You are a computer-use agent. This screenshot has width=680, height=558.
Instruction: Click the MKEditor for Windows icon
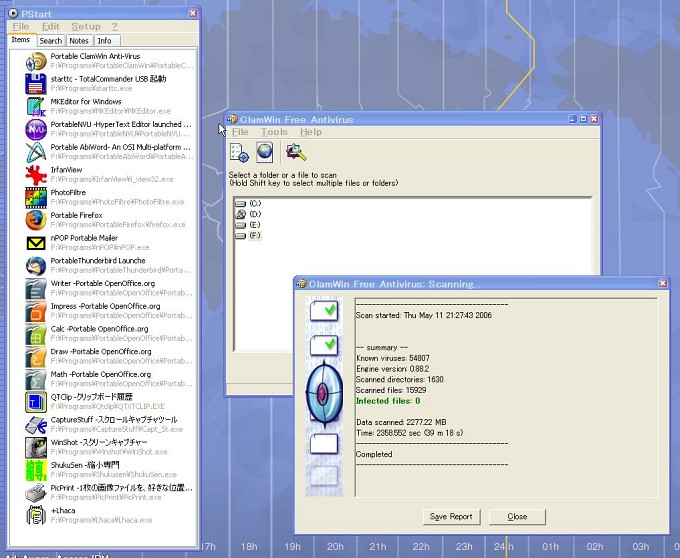click(36, 107)
